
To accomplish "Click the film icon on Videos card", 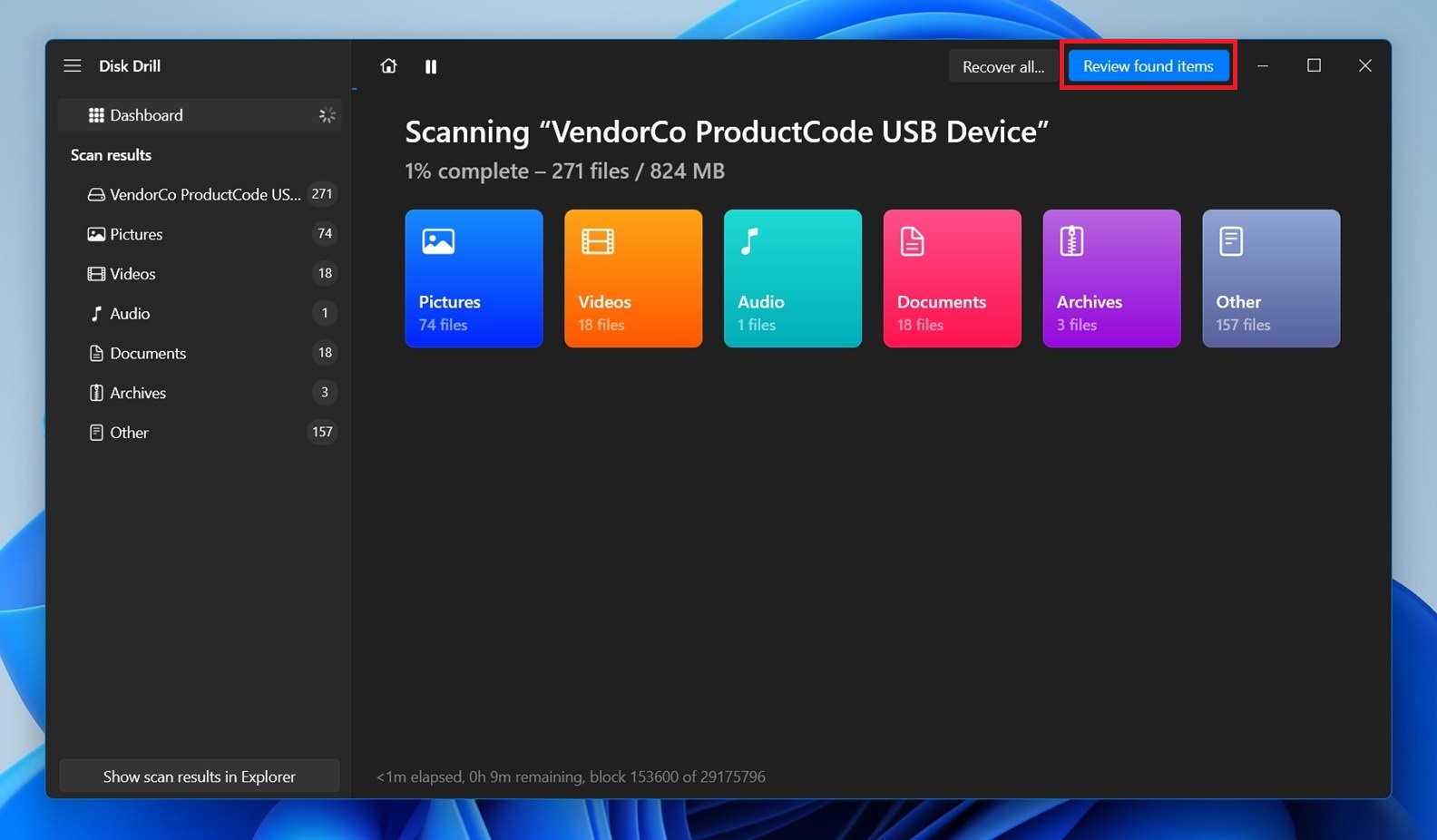I will click(x=598, y=241).
